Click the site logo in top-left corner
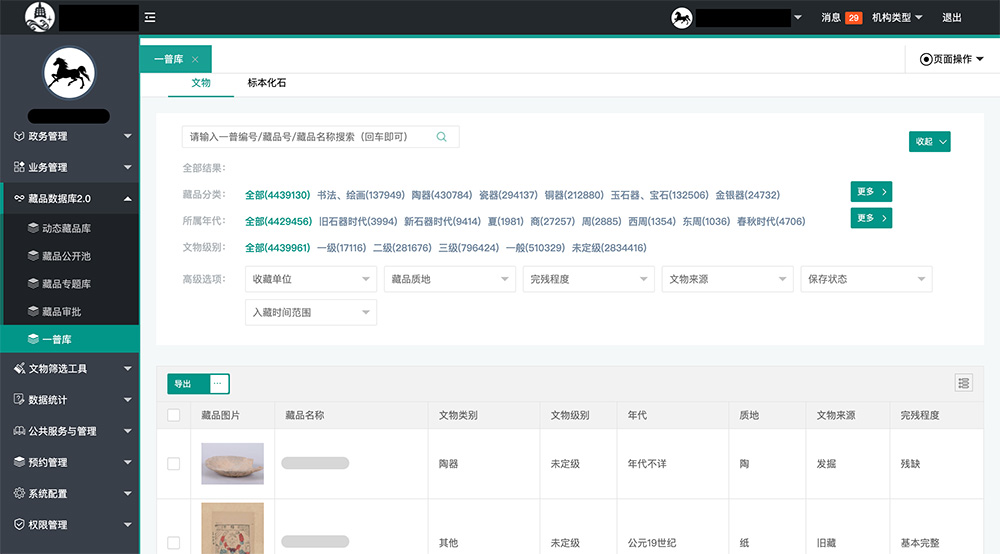This screenshot has width=1000, height=554. click(40, 17)
